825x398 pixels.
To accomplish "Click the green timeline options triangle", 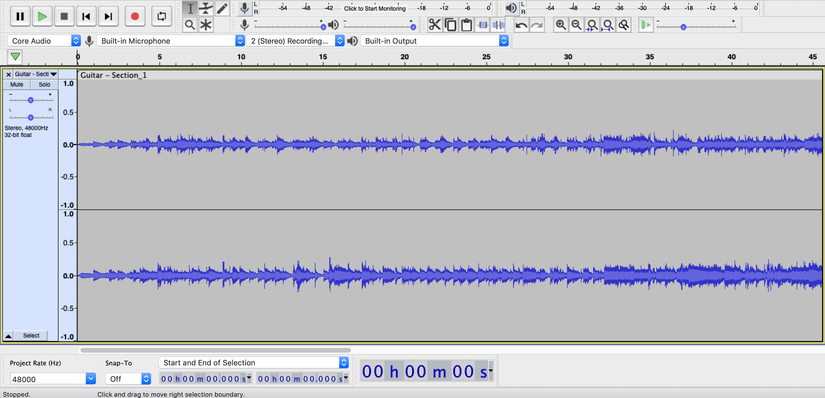I will coord(15,56).
